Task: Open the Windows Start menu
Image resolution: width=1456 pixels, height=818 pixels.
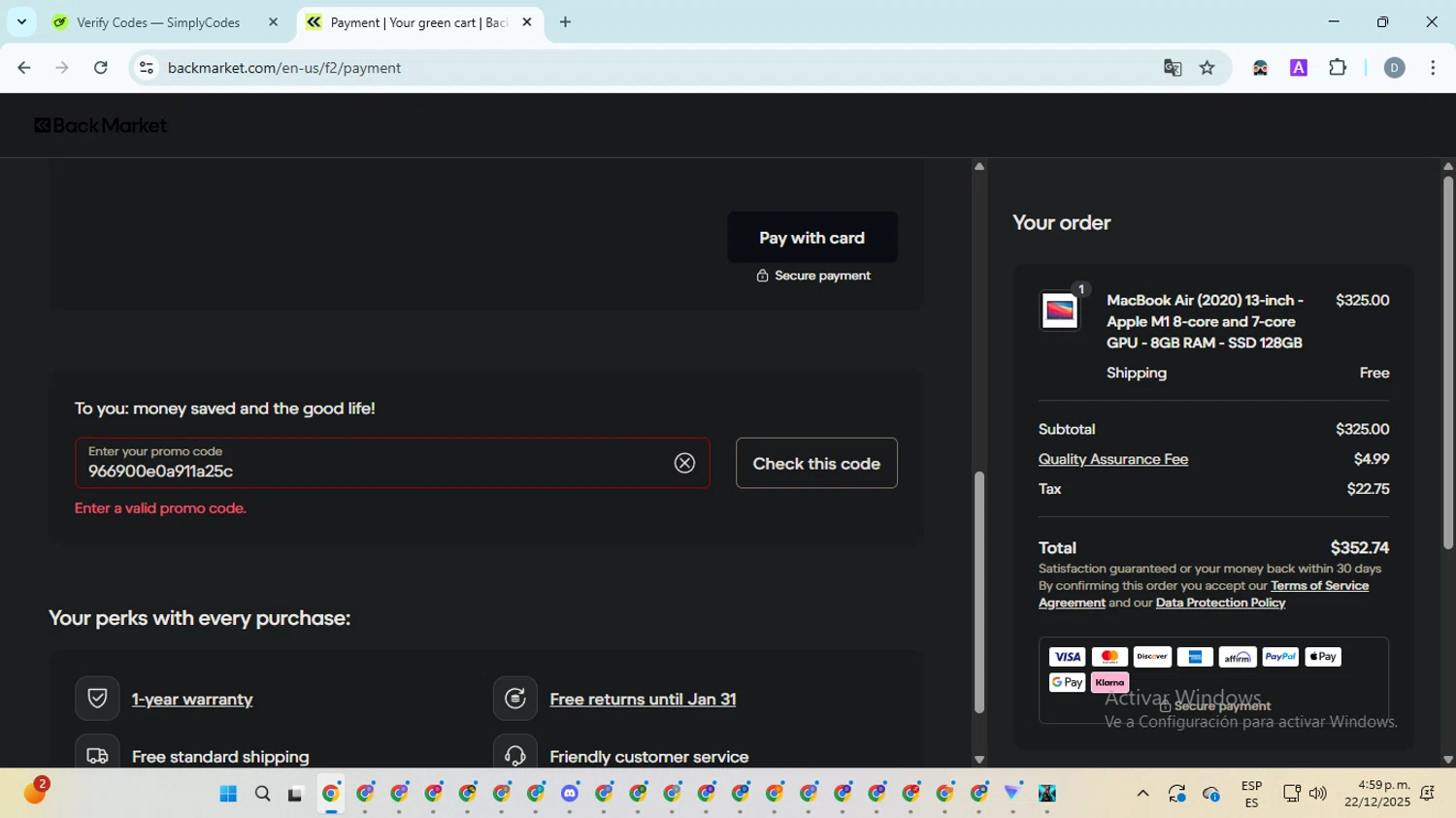Action: pos(228,794)
